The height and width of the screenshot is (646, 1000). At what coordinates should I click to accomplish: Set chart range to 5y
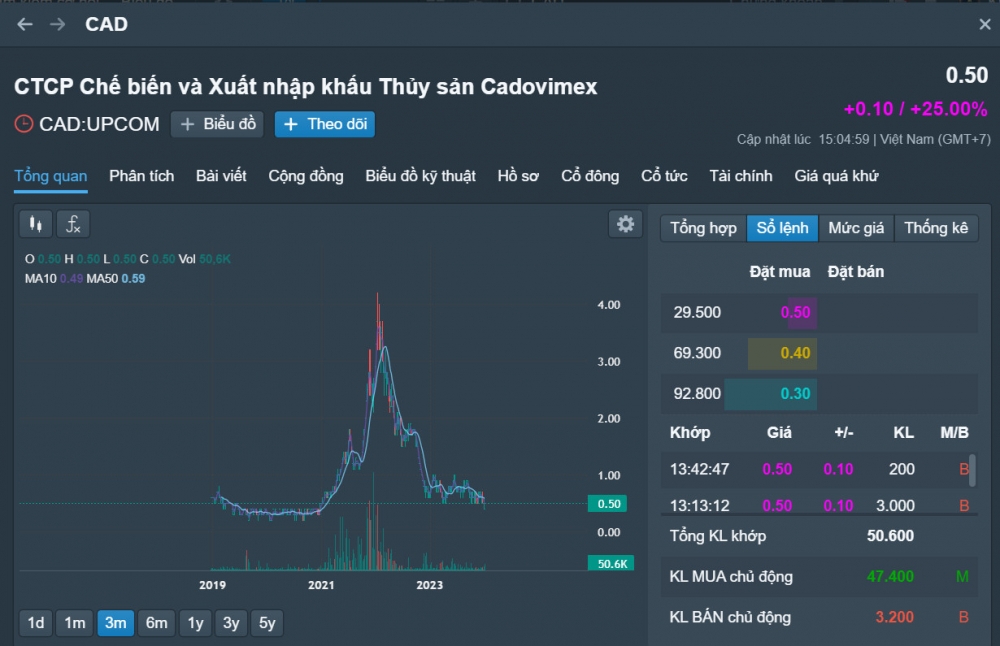click(267, 622)
